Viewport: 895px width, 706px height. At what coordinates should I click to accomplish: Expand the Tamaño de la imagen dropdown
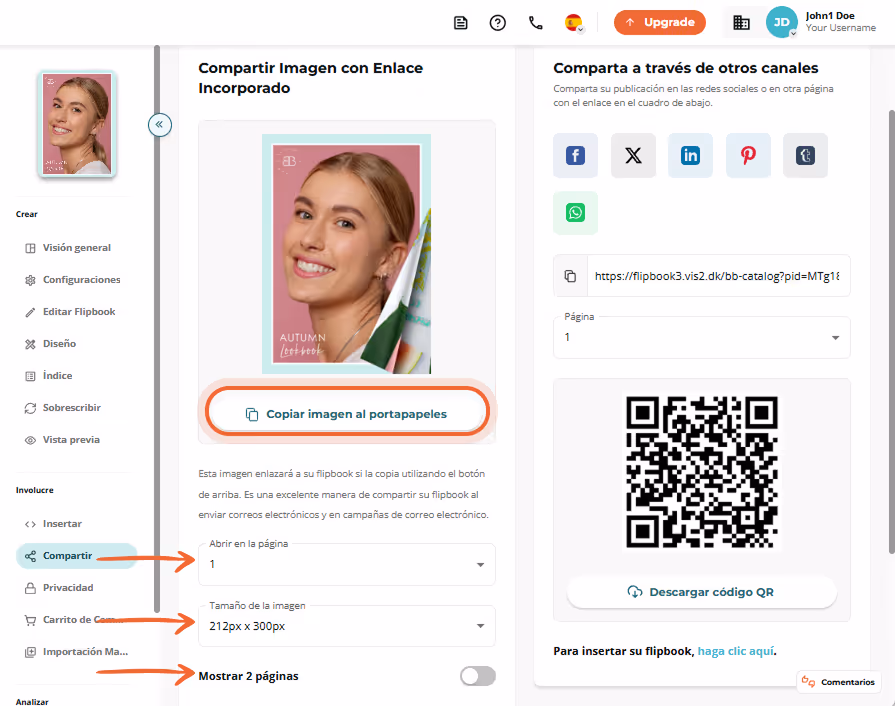click(x=346, y=626)
